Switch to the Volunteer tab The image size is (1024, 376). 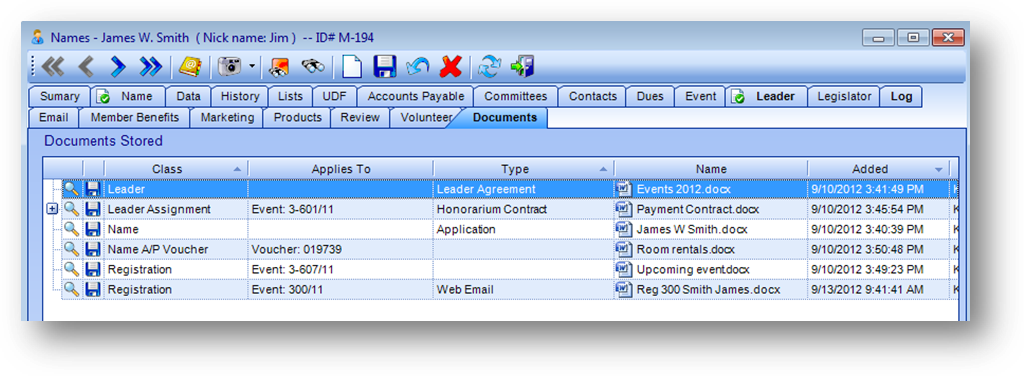[425, 118]
